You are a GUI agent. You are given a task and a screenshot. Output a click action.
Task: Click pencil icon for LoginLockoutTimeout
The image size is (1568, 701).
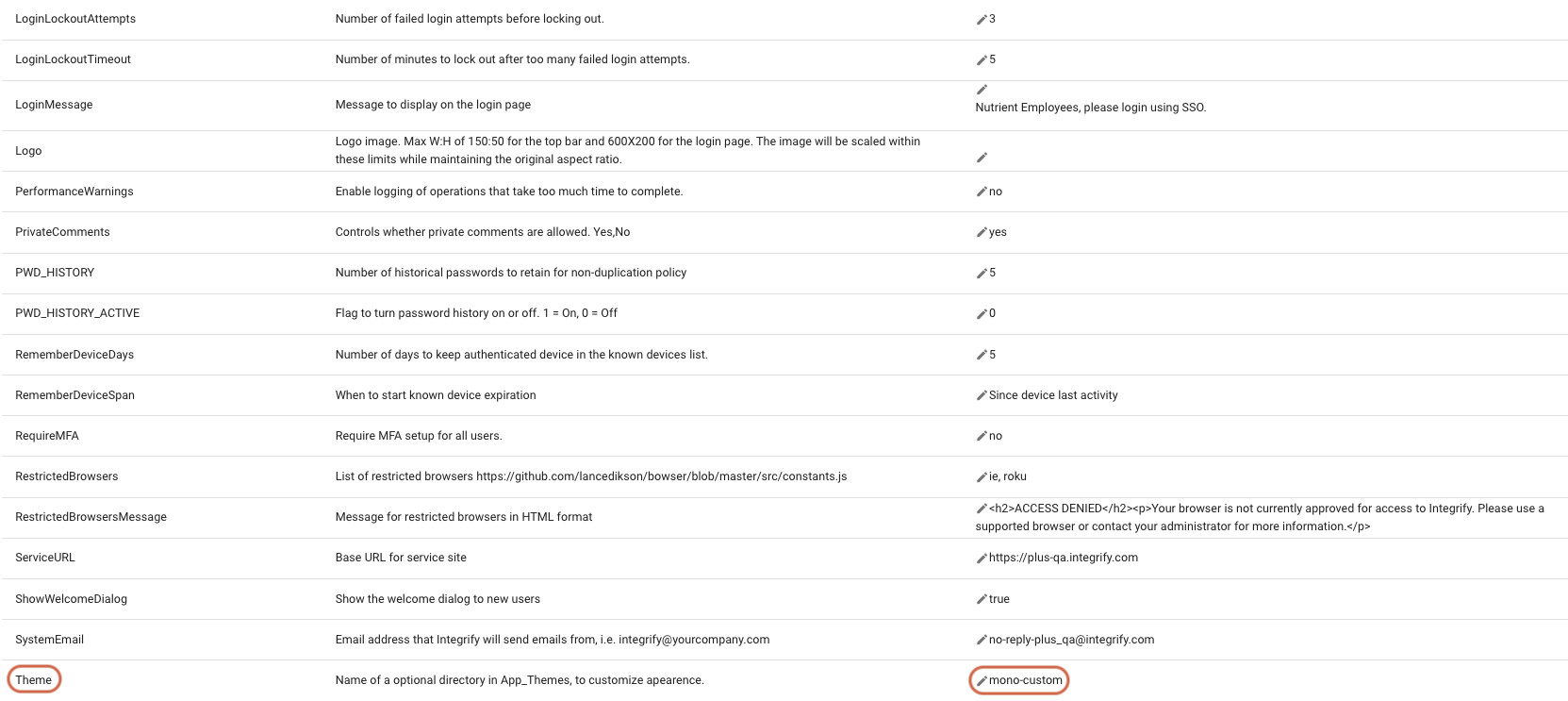coord(982,59)
